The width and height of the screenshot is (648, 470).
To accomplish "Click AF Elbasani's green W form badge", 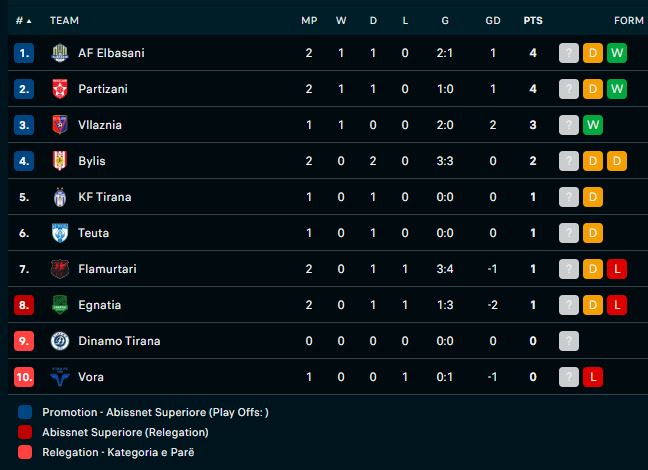I will pos(617,53).
